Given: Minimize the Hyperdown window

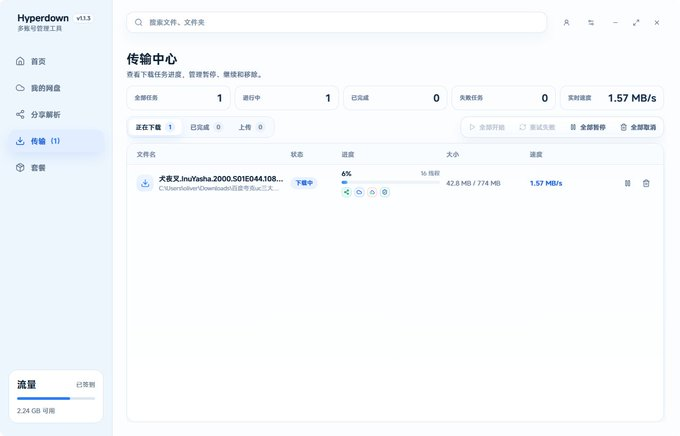Looking at the screenshot, I should tap(615, 23).
